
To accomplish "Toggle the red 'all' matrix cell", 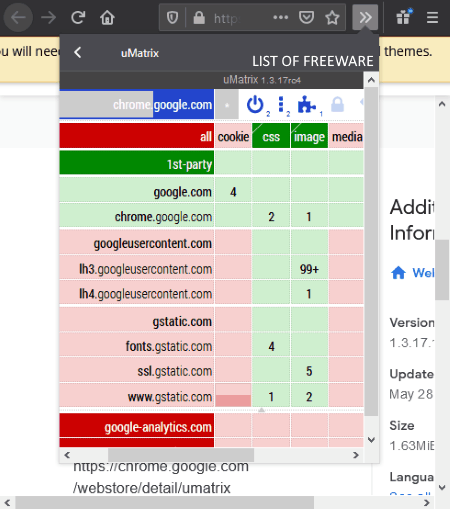I will pos(137,136).
